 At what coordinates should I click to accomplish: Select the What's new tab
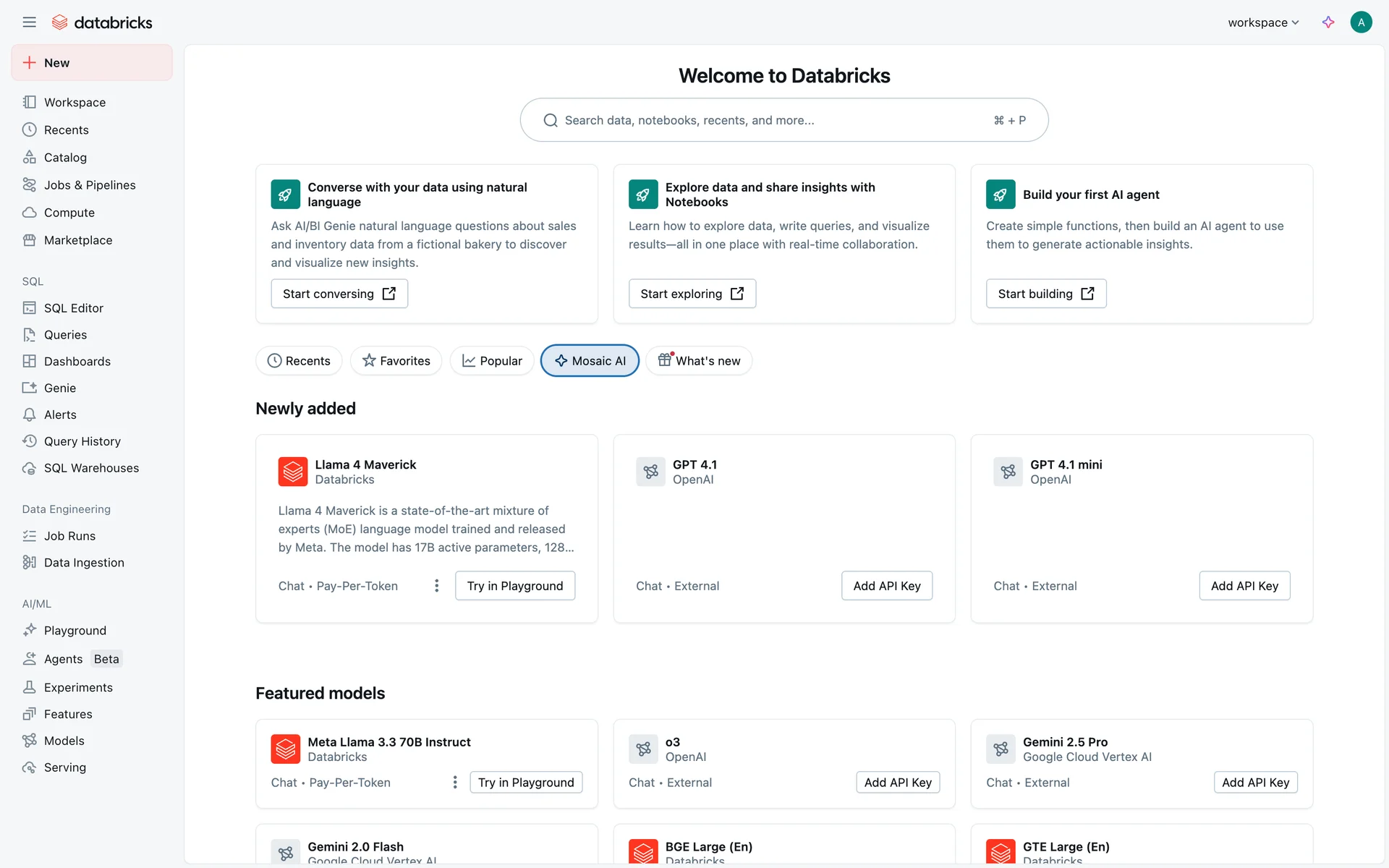click(699, 361)
